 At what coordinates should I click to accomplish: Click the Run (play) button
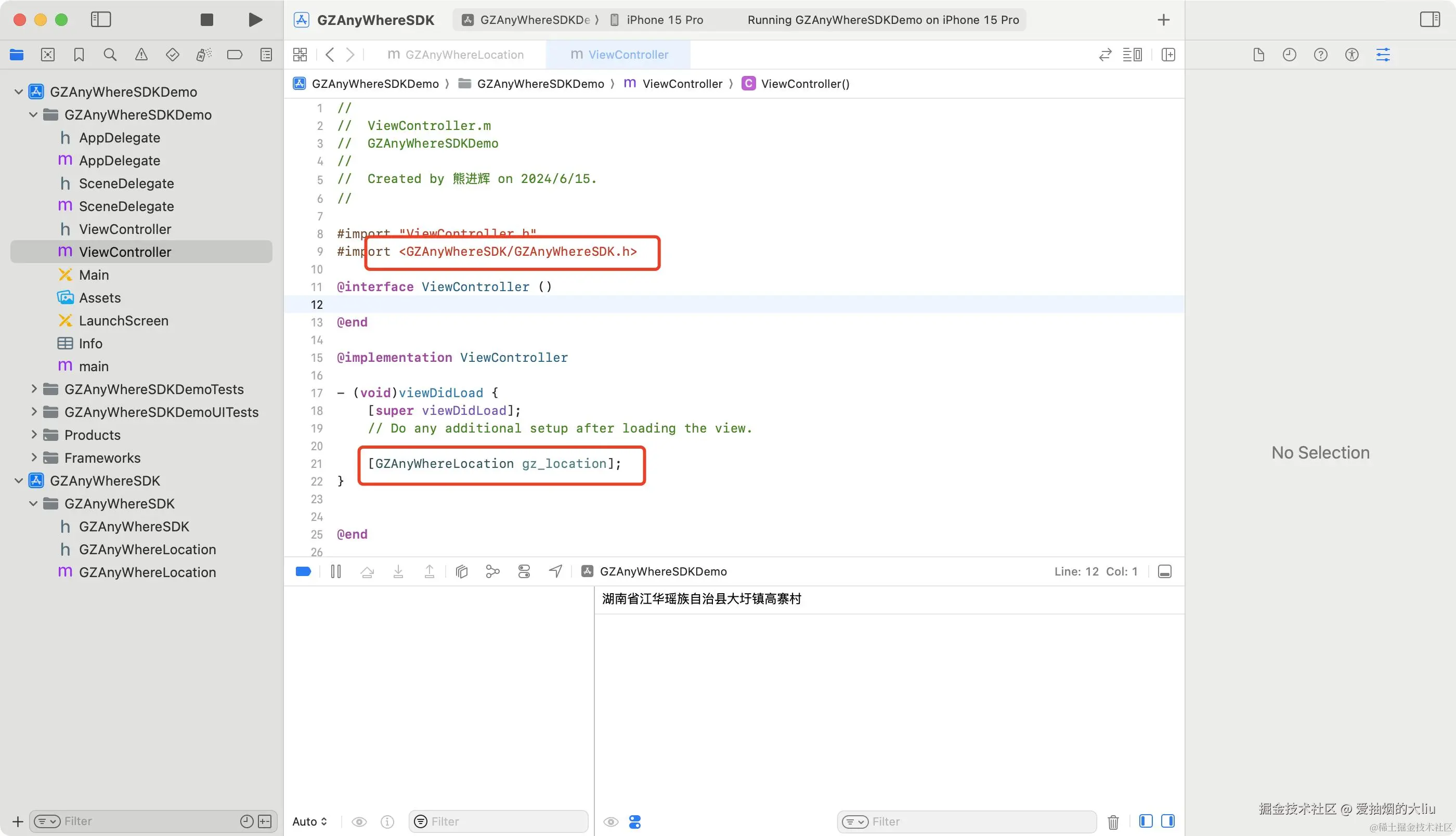click(255, 20)
